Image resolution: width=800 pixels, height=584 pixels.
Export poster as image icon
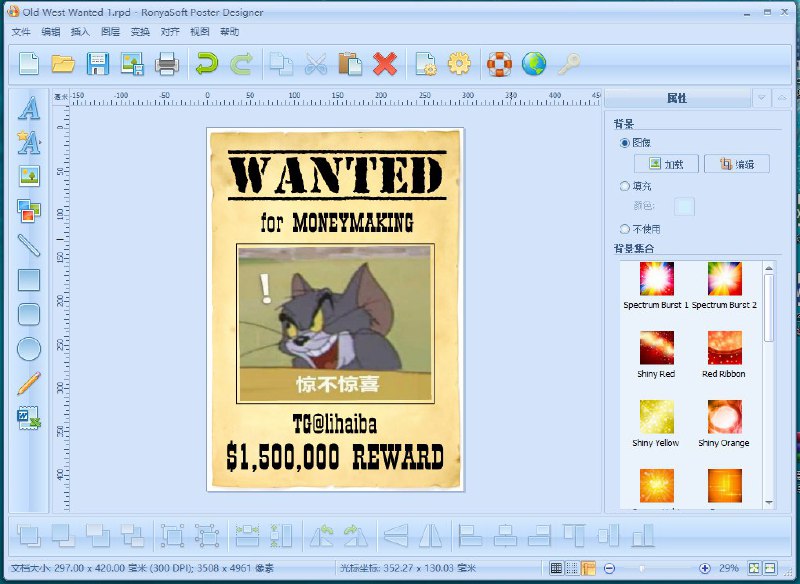(x=132, y=64)
